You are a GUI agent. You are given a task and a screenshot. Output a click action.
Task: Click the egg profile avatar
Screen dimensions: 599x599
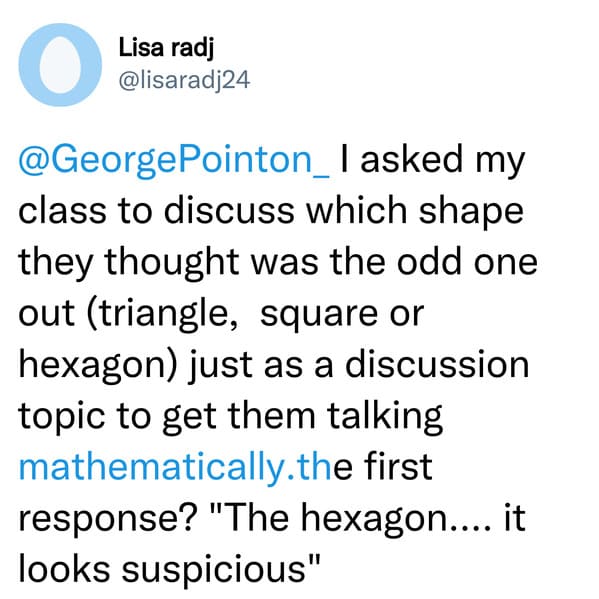(x=60, y=65)
